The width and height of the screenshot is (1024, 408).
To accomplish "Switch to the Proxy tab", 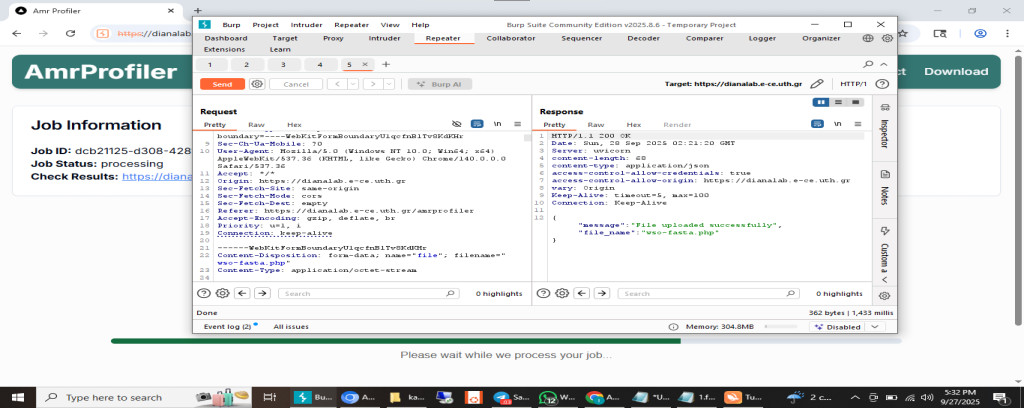I will 334,38.
